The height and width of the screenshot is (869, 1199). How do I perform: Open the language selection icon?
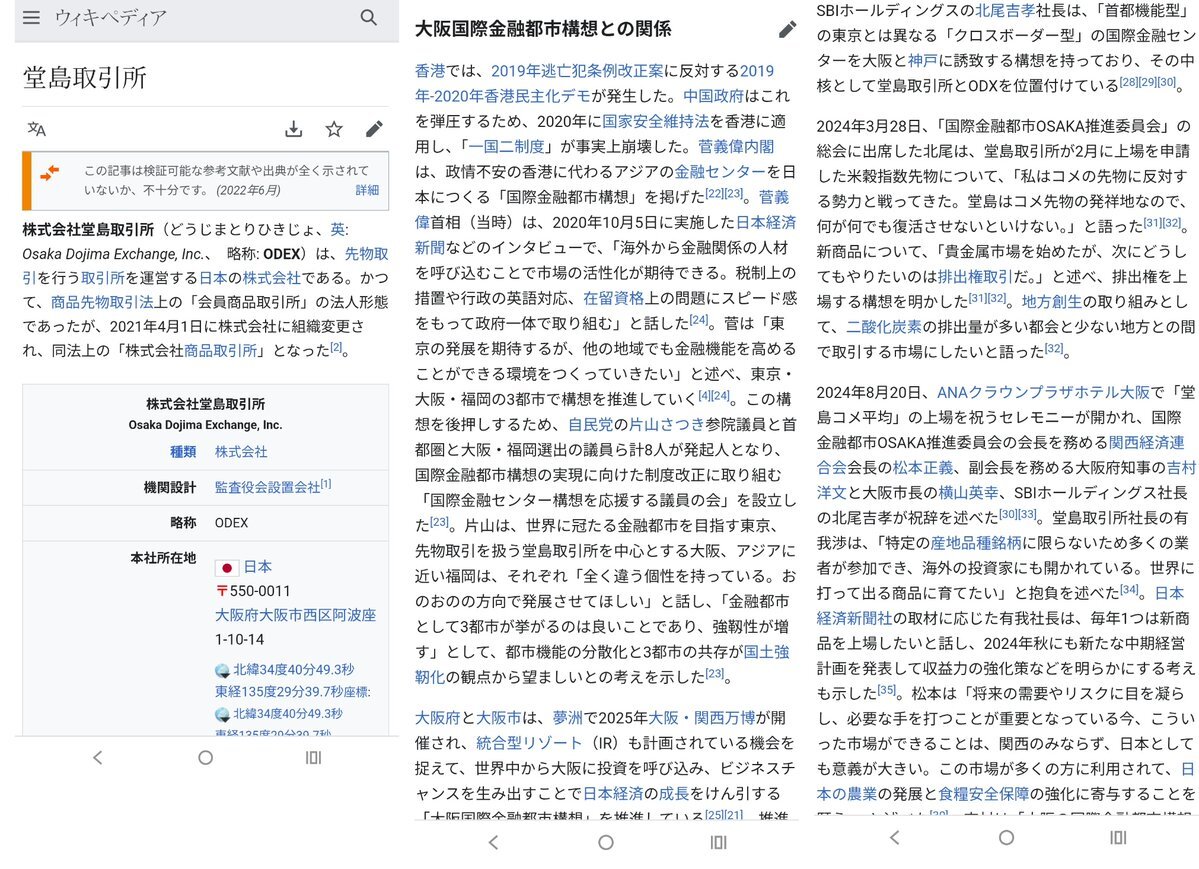coord(37,129)
